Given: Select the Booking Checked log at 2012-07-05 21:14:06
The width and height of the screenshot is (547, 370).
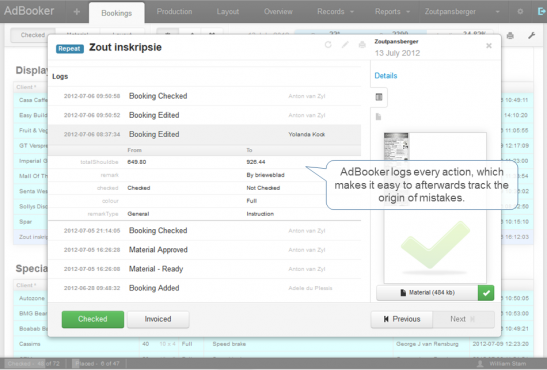Looking at the screenshot, I should (204, 231).
